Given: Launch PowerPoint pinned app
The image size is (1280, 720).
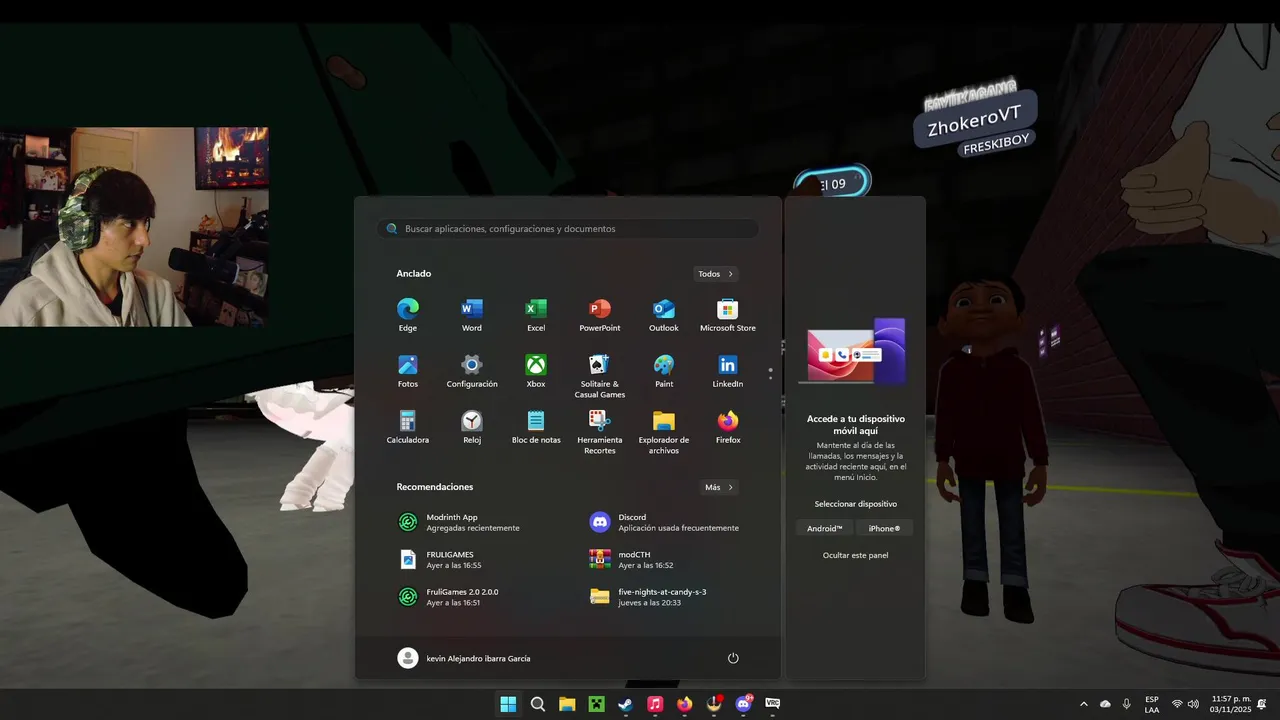Looking at the screenshot, I should [x=600, y=315].
